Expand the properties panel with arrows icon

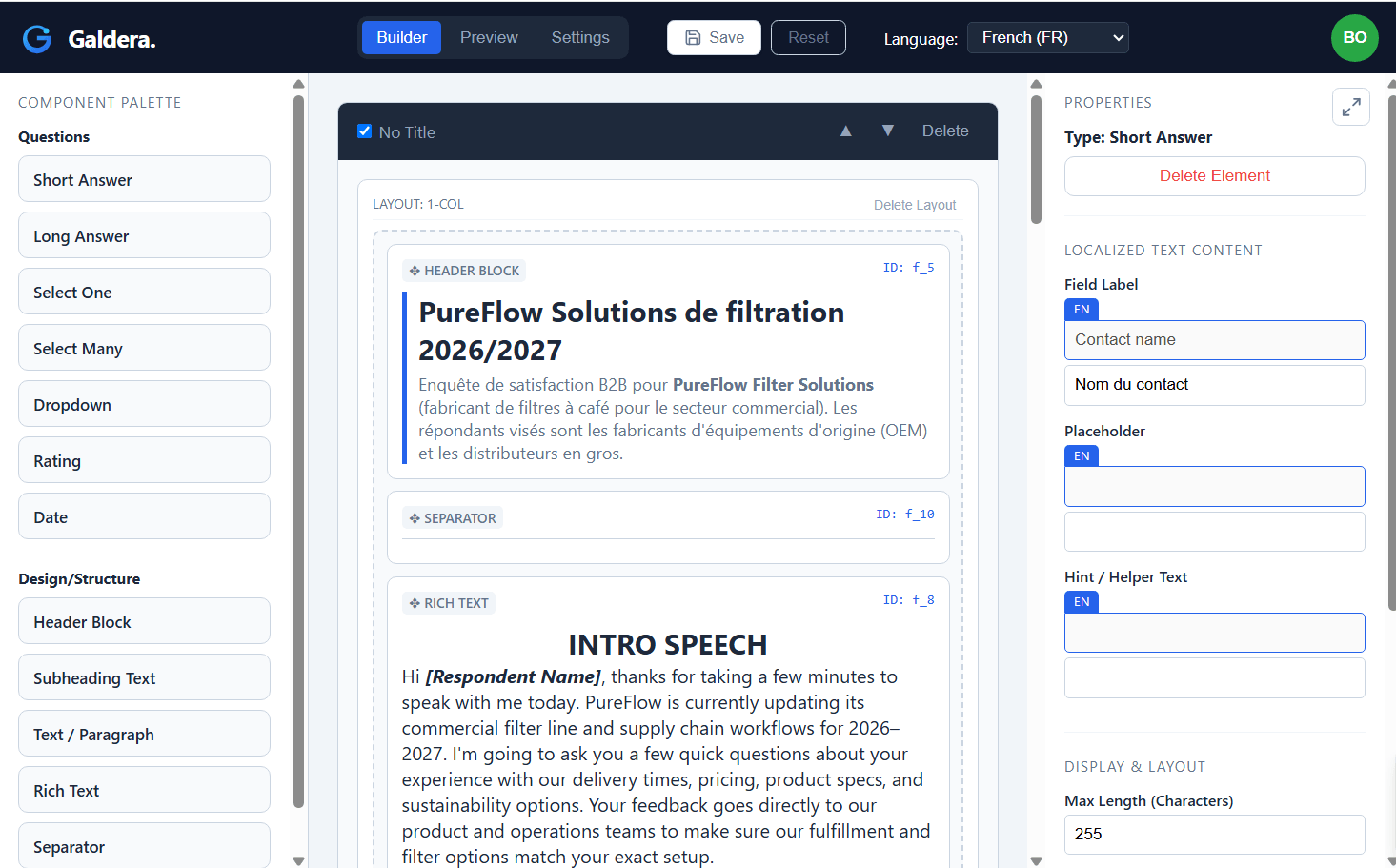pyautogui.click(x=1350, y=107)
